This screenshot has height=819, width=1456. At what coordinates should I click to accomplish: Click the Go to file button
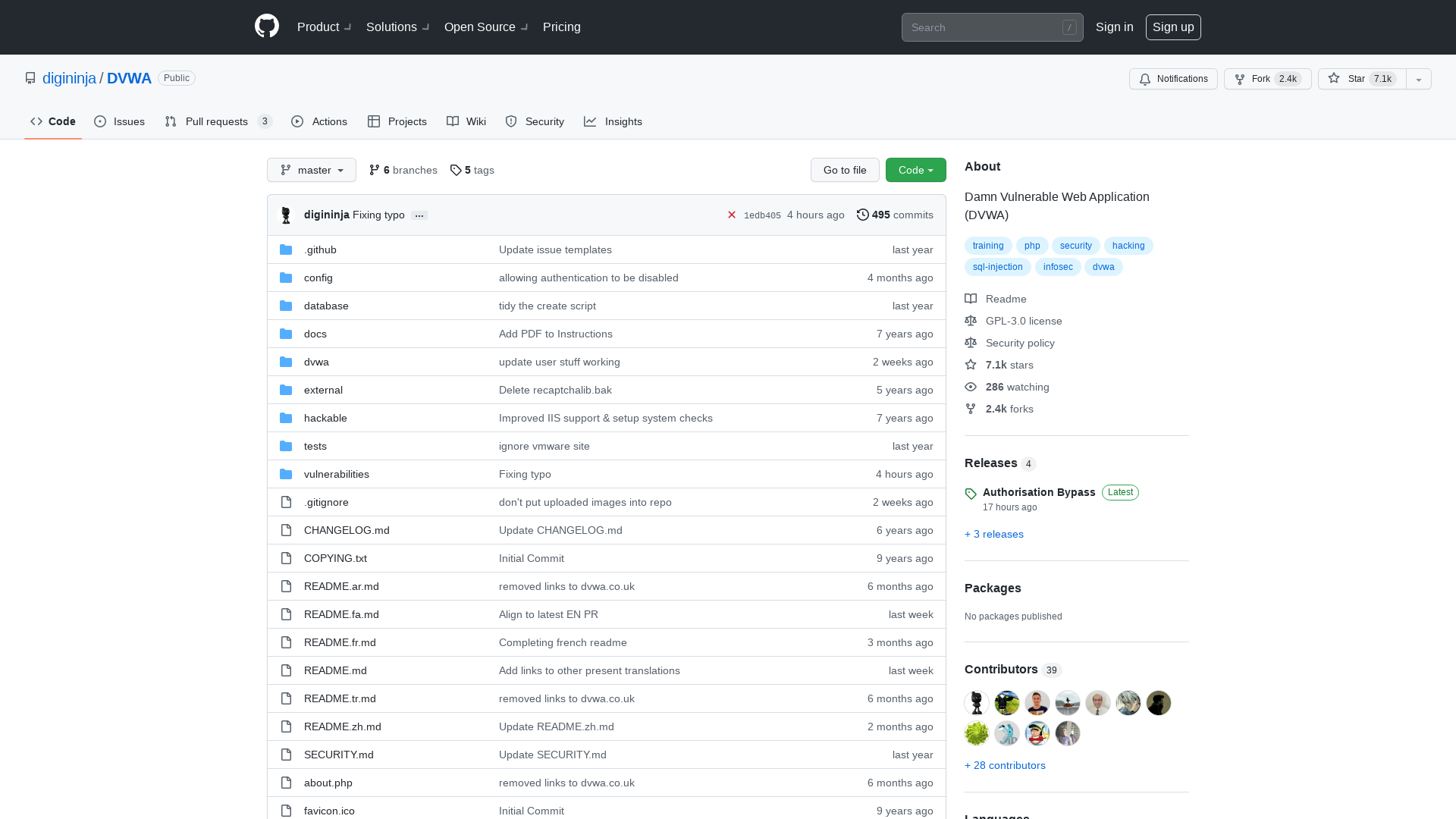[845, 170]
